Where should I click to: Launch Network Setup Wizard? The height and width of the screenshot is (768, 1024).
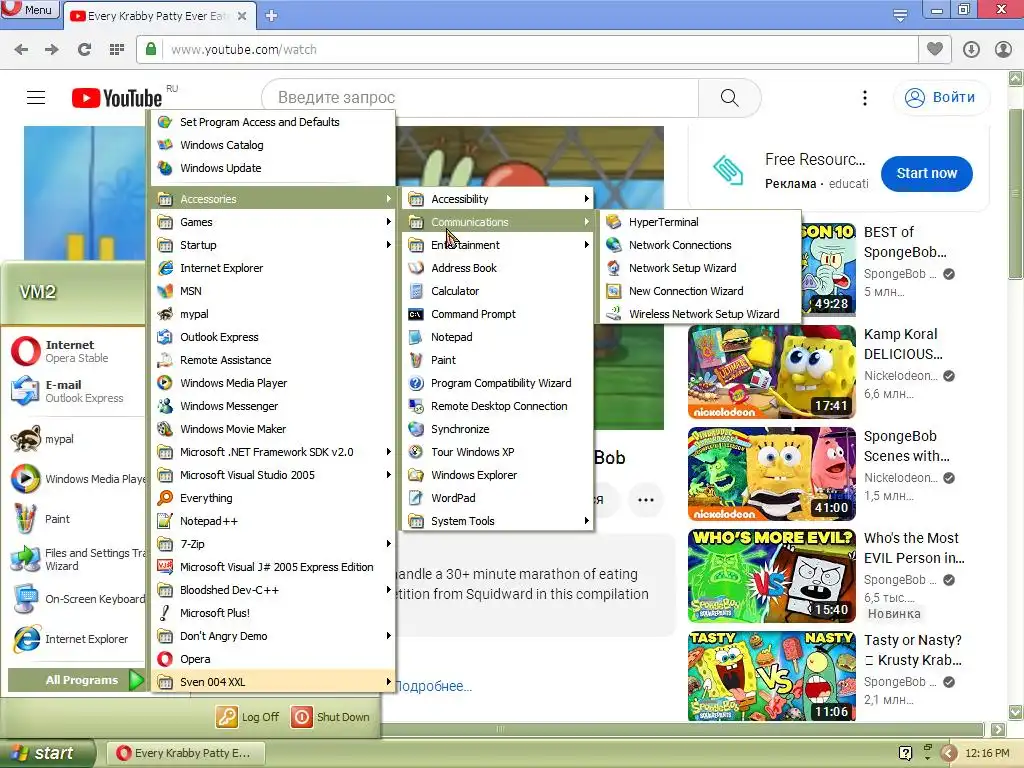pyautogui.click(x=699, y=268)
